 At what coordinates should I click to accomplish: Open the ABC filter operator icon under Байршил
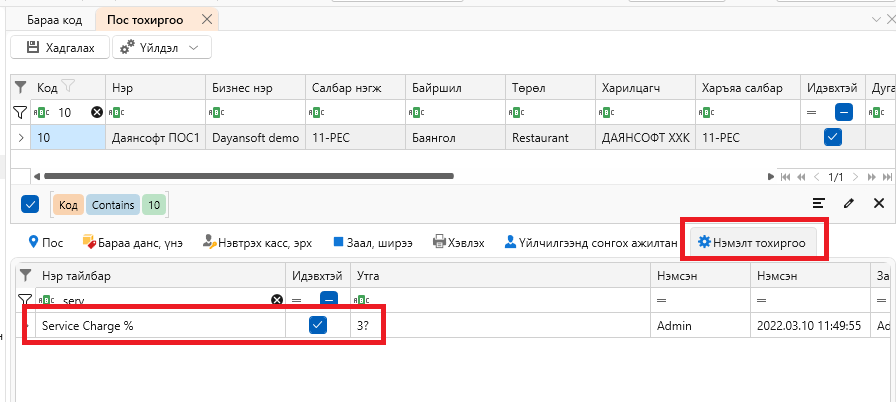pos(416,112)
